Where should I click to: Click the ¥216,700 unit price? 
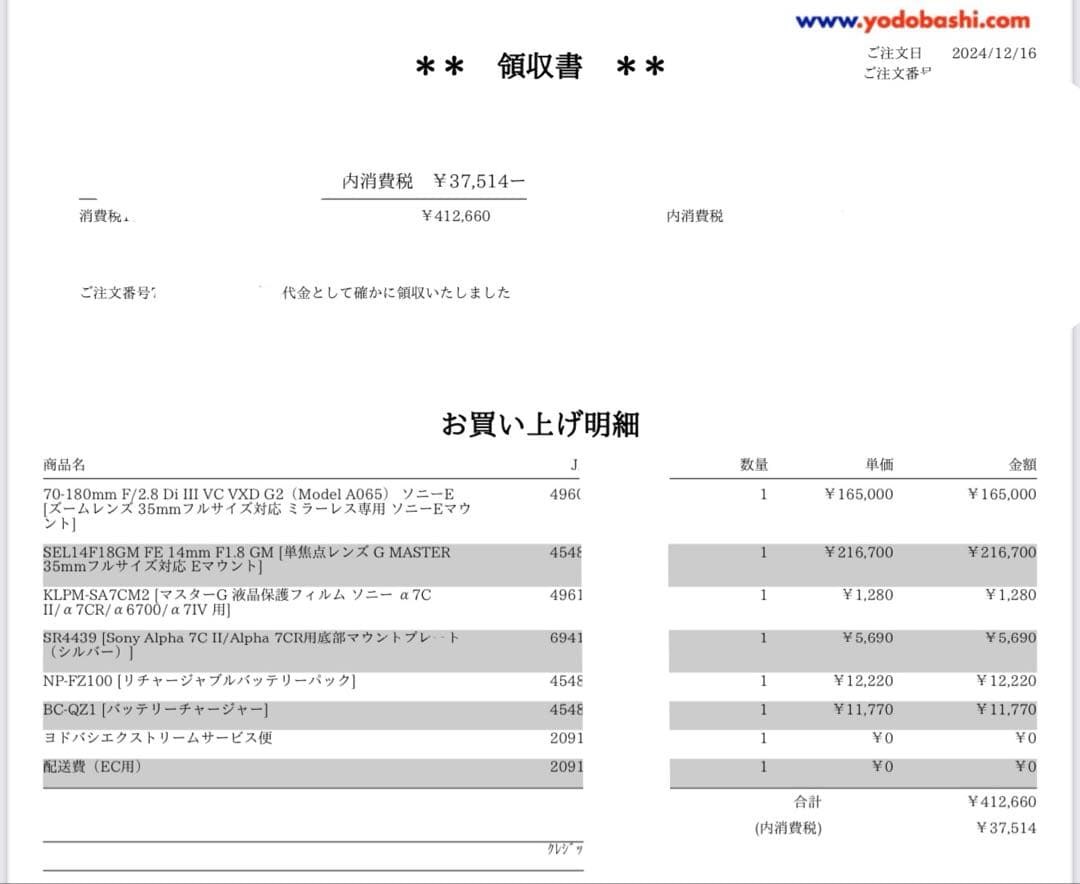coord(859,552)
